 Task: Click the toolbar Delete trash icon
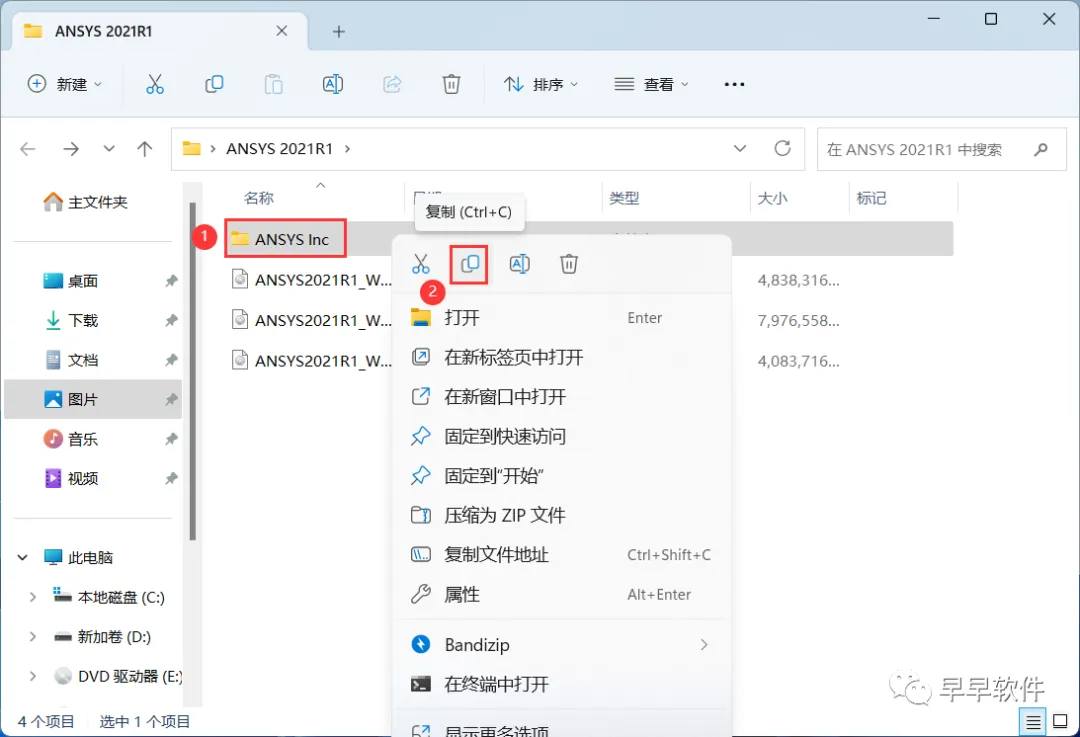pos(451,84)
